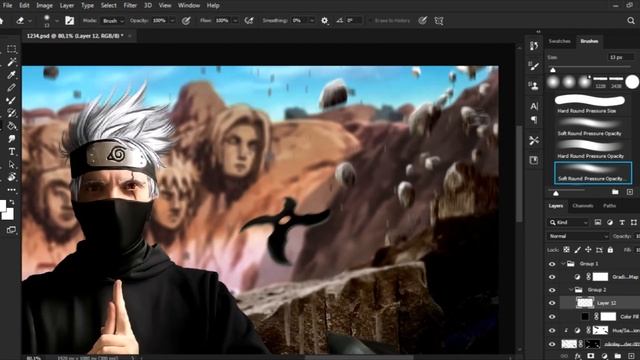640x360 pixels.
Task: Open the three-dot Edit Toolbar button
Action: point(11,190)
